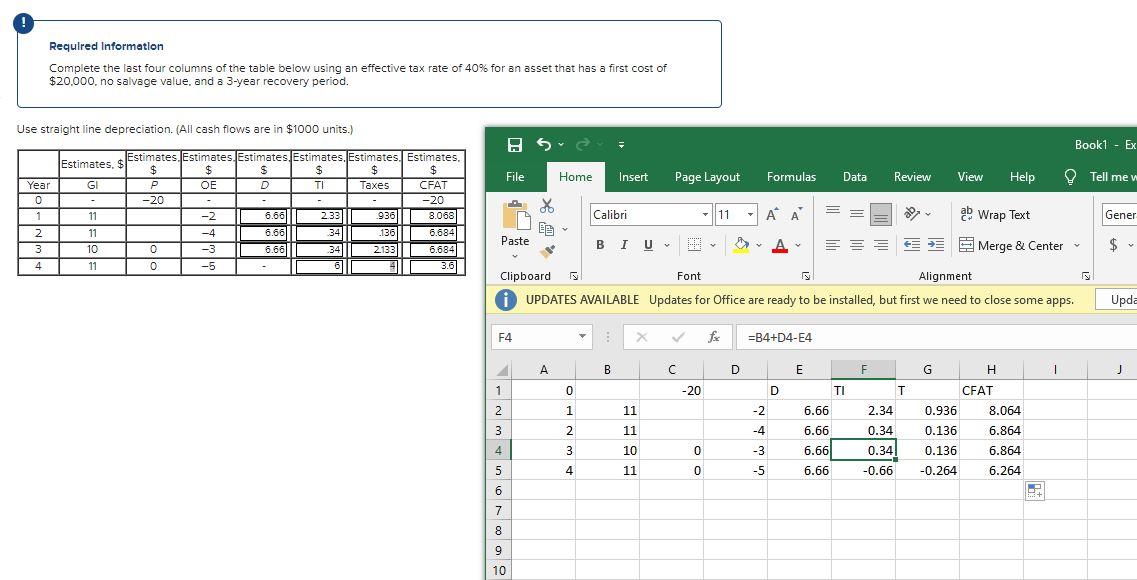Image resolution: width=1137 pixels, height=580 pixels.
Task: Click the Copy icon in Clipboard group
Action: click(548, 228)
